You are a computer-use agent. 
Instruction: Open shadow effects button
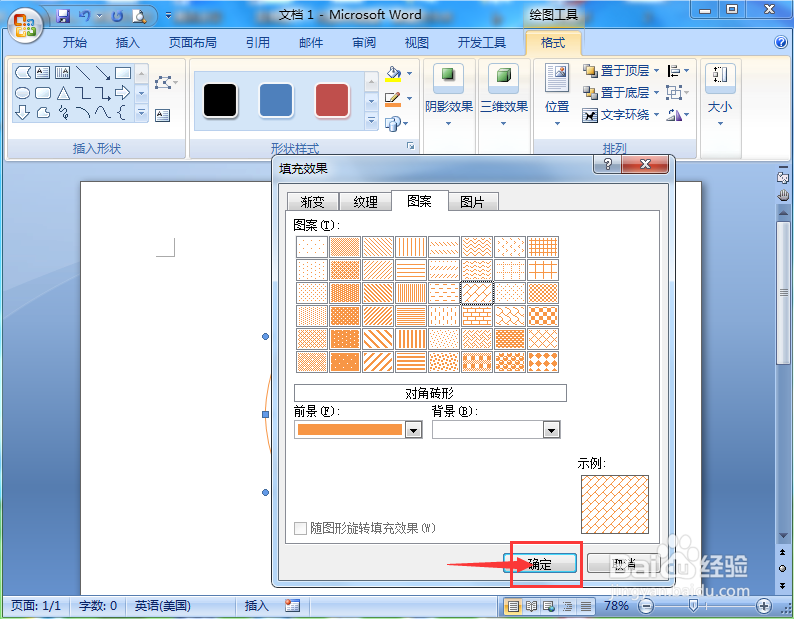click(448, 94)
